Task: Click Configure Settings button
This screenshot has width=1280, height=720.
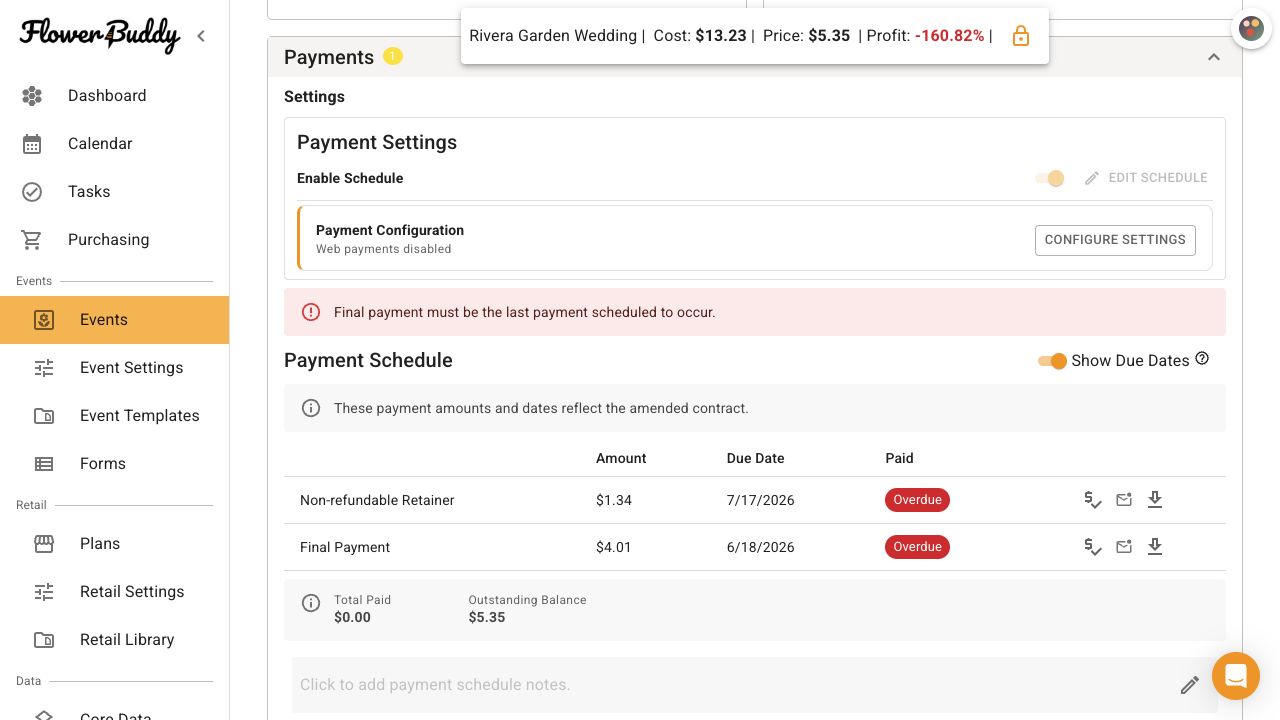Action: click(x=1115, y=240)
